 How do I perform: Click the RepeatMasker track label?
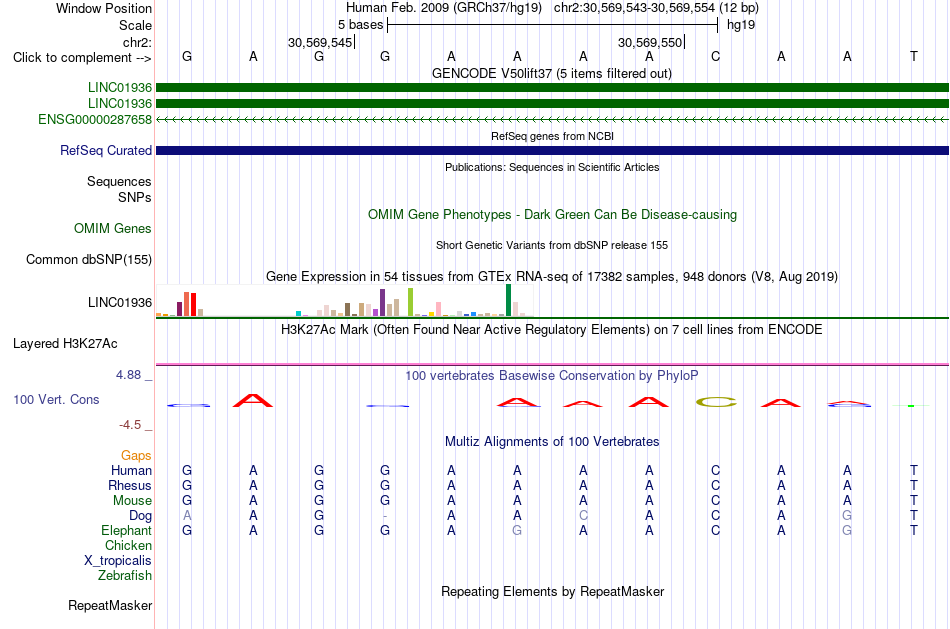pos(110,605)
